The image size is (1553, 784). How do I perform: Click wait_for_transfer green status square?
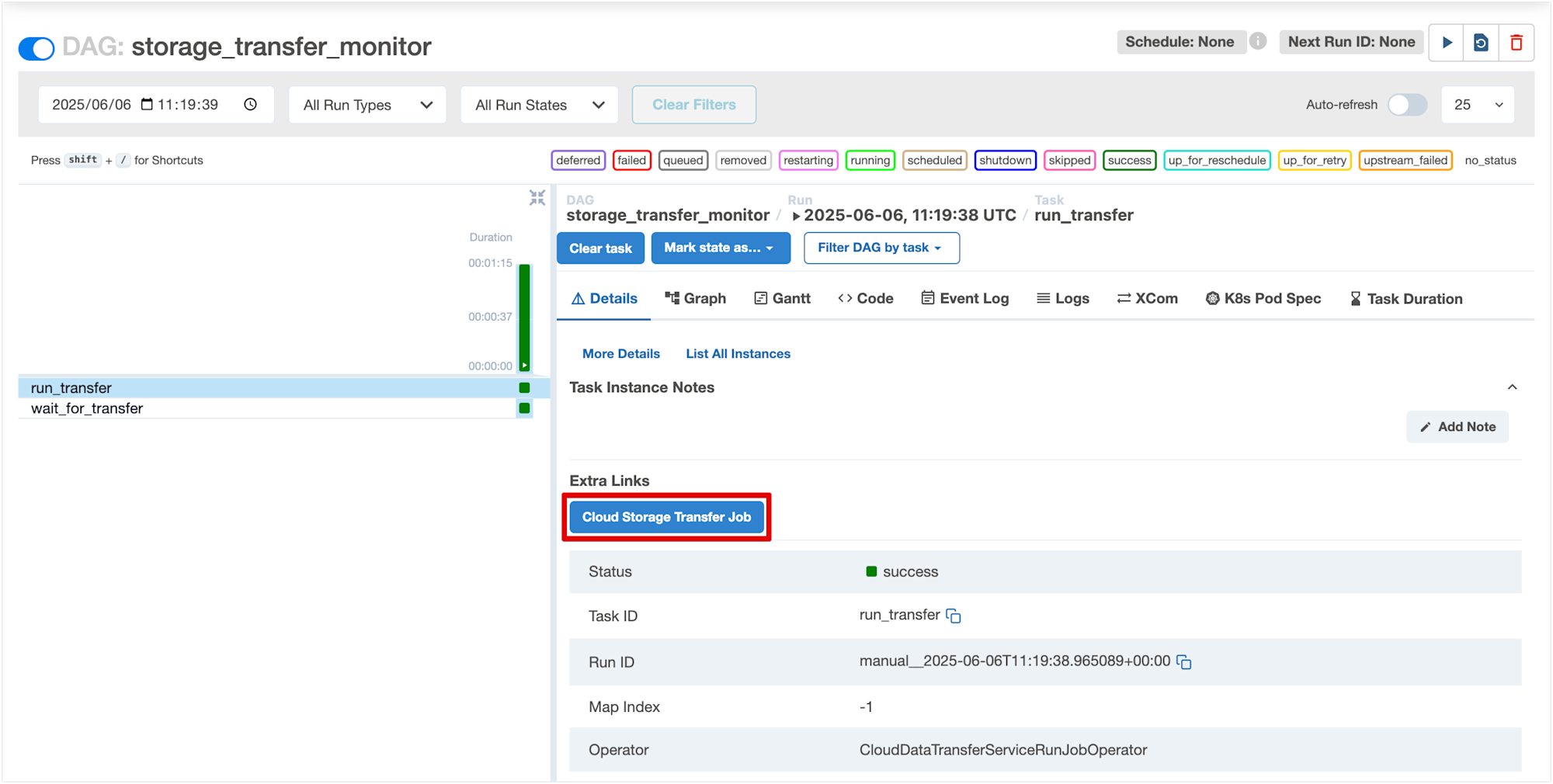(x=525, y=408)
